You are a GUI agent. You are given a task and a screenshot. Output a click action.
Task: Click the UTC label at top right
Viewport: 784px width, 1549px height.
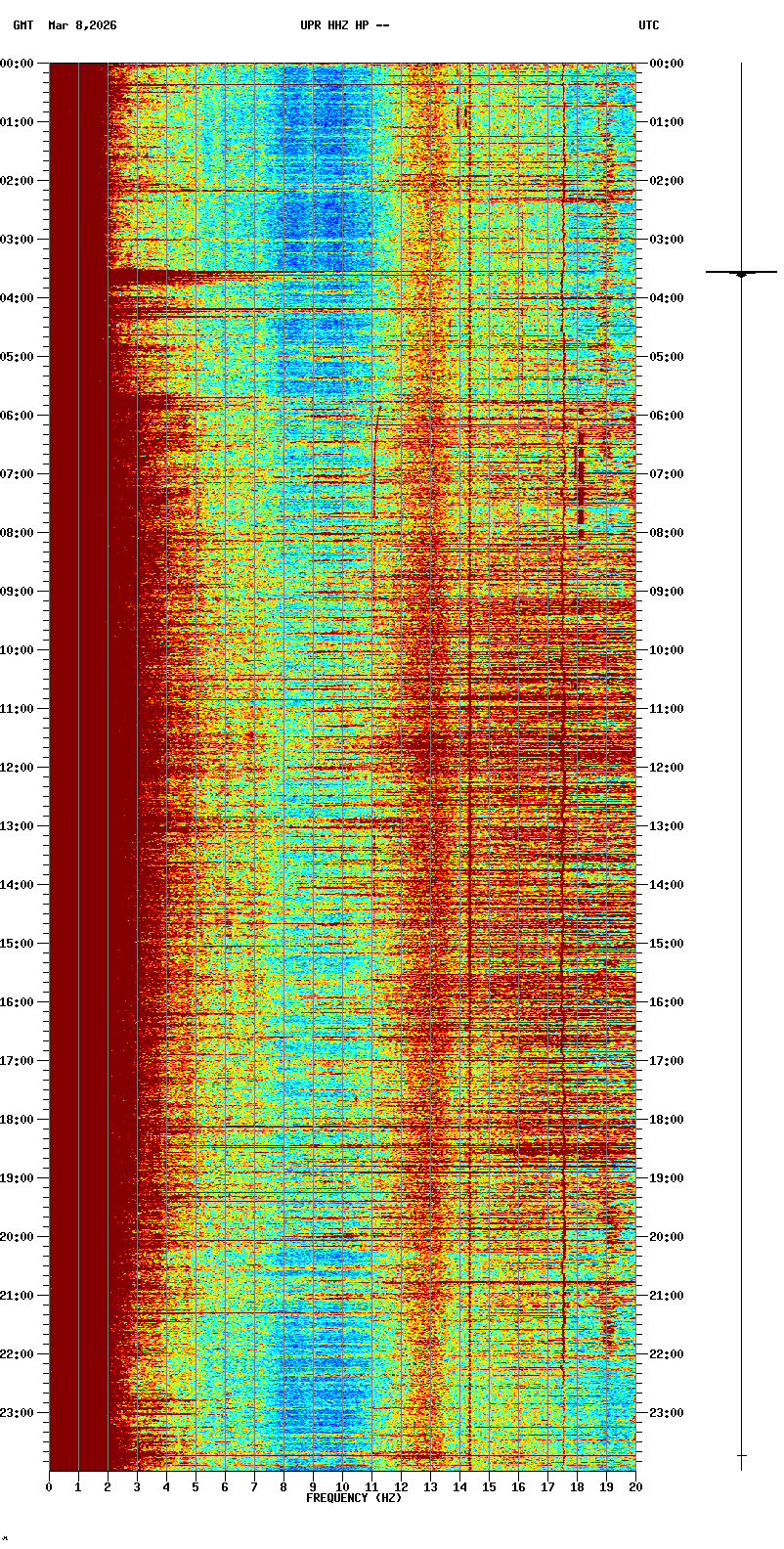[649, 25]
